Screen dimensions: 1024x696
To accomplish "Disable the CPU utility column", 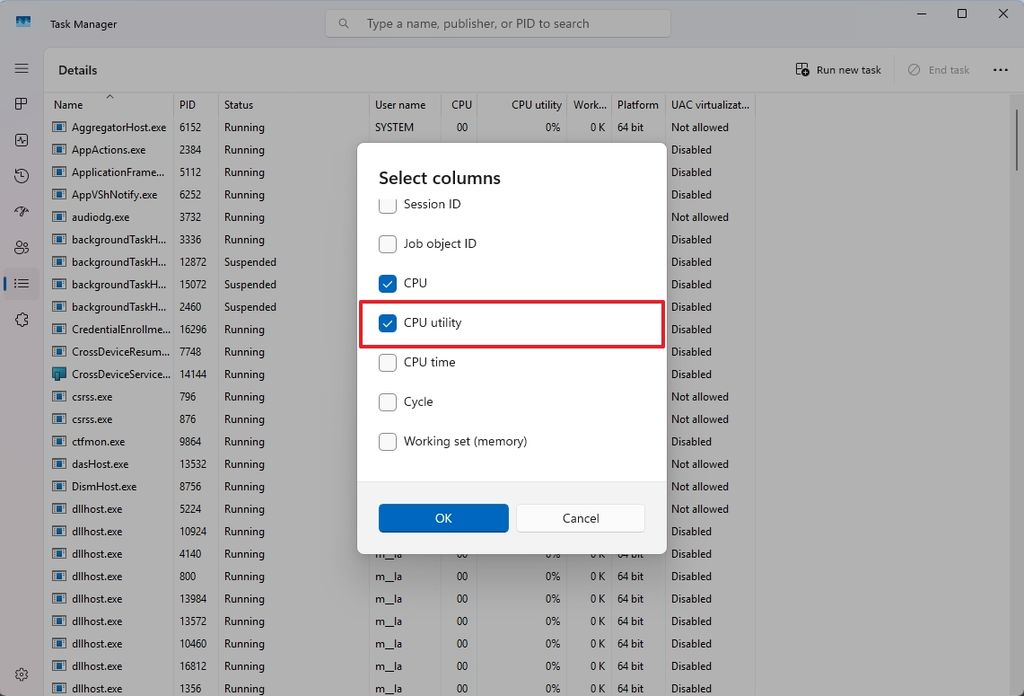I will tap(388, 323).
